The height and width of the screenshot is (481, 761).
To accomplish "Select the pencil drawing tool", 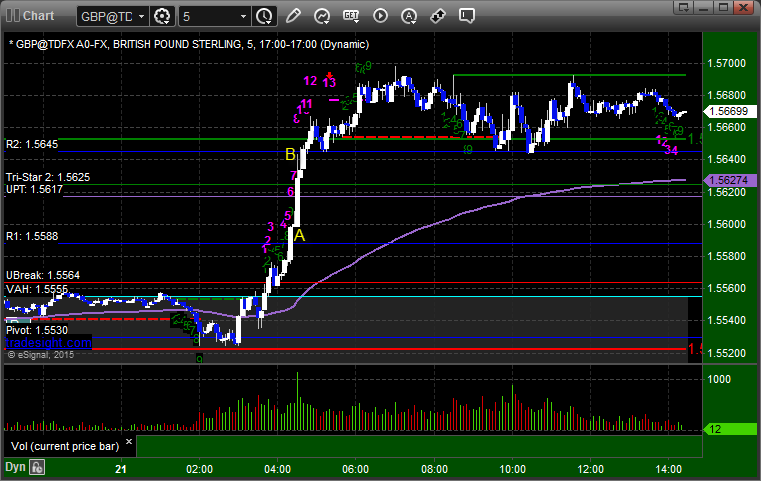I will click(x=293, y=16).
